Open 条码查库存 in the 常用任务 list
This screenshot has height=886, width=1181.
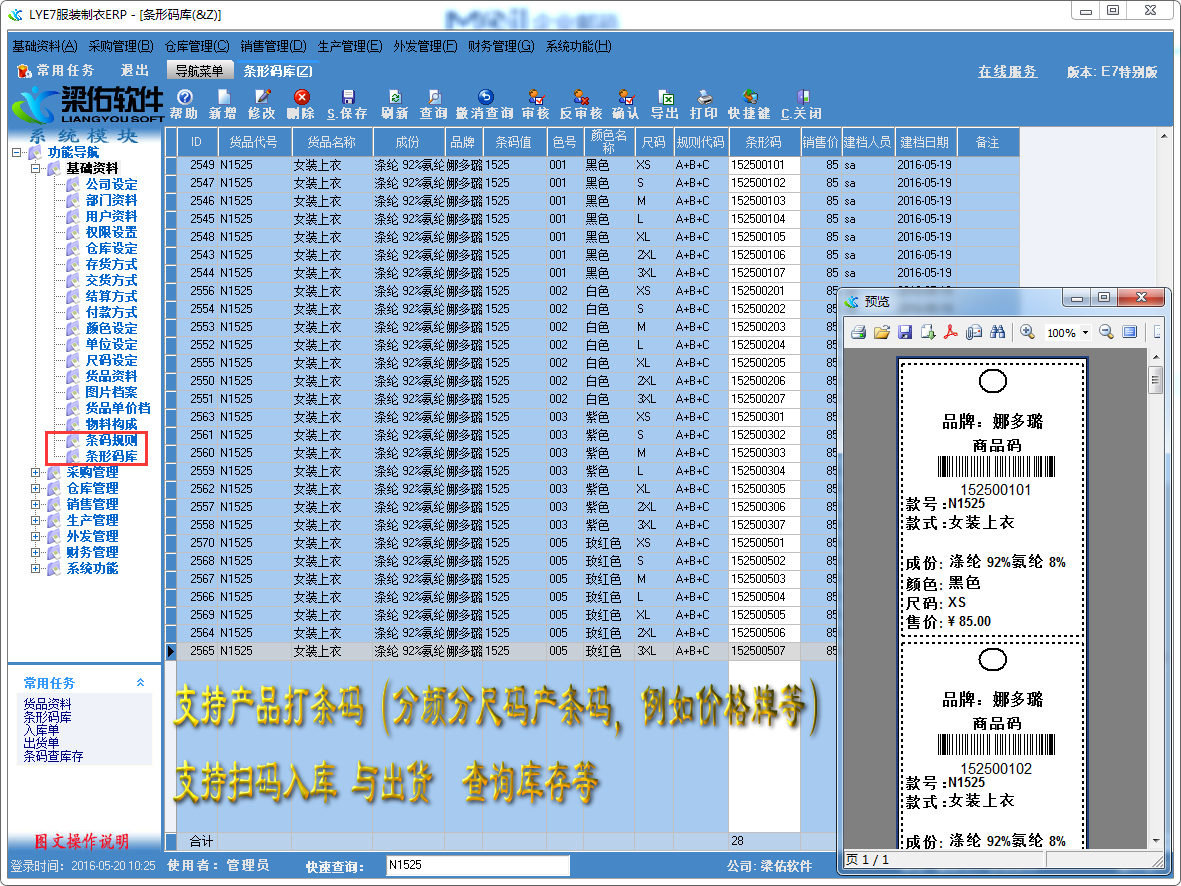53,756
